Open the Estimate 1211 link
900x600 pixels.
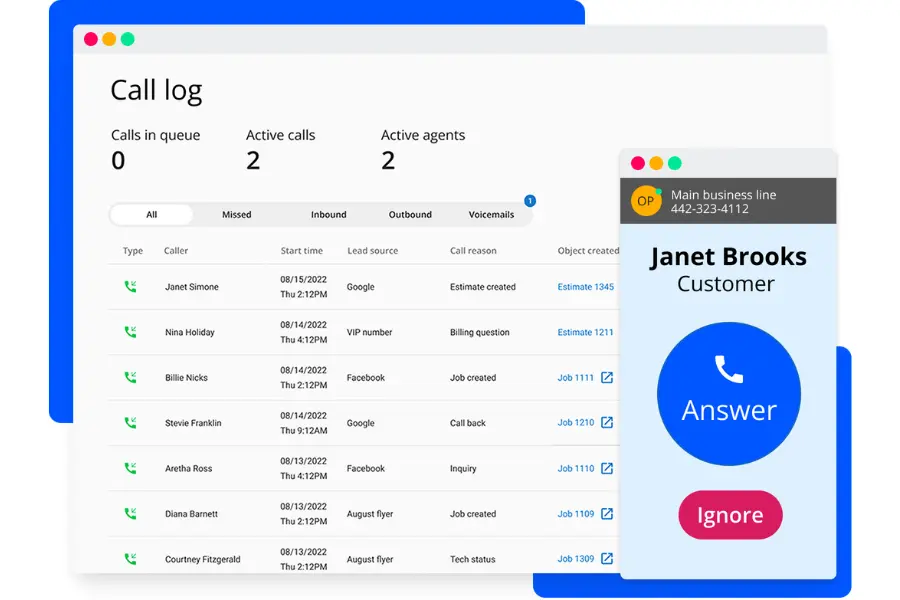(585, 332)
